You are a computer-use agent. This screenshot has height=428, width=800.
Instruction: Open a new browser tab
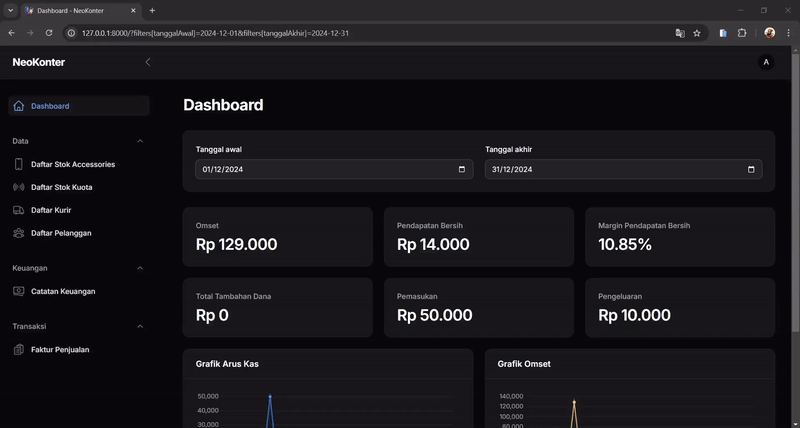(152, 10)
